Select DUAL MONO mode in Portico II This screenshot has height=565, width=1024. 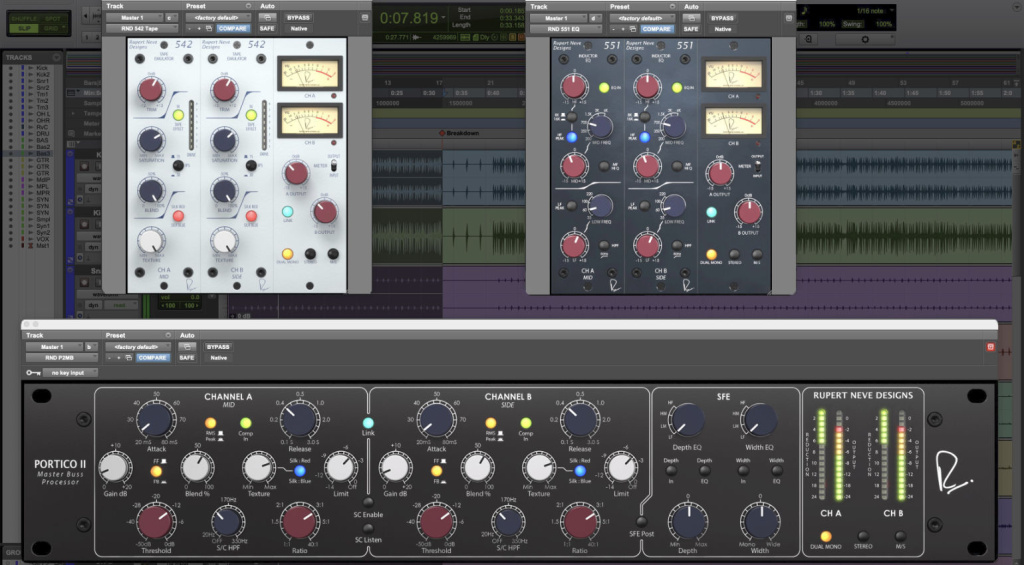tap(826, 536)
